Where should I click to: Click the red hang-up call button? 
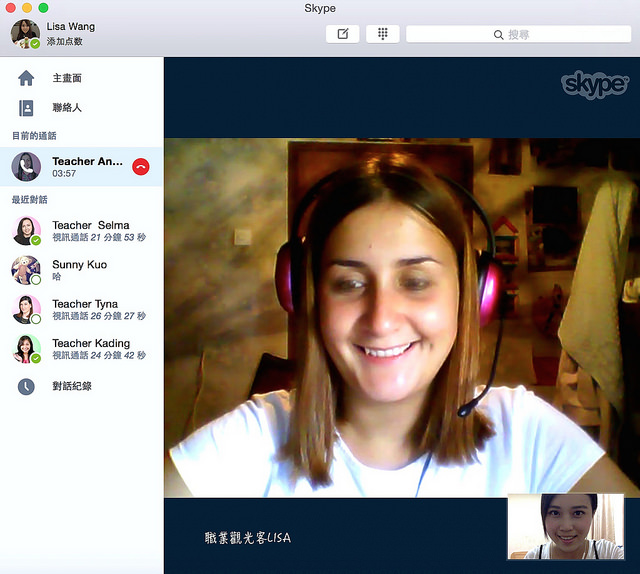141,167
